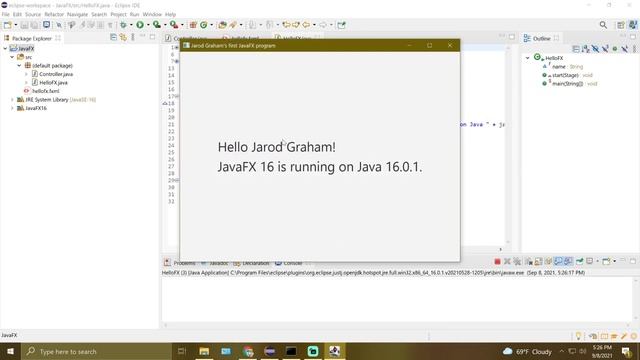This screenshot has height=360, width=640.
Task: Toggle Show Console on standard output change
Action: [558, 261]
